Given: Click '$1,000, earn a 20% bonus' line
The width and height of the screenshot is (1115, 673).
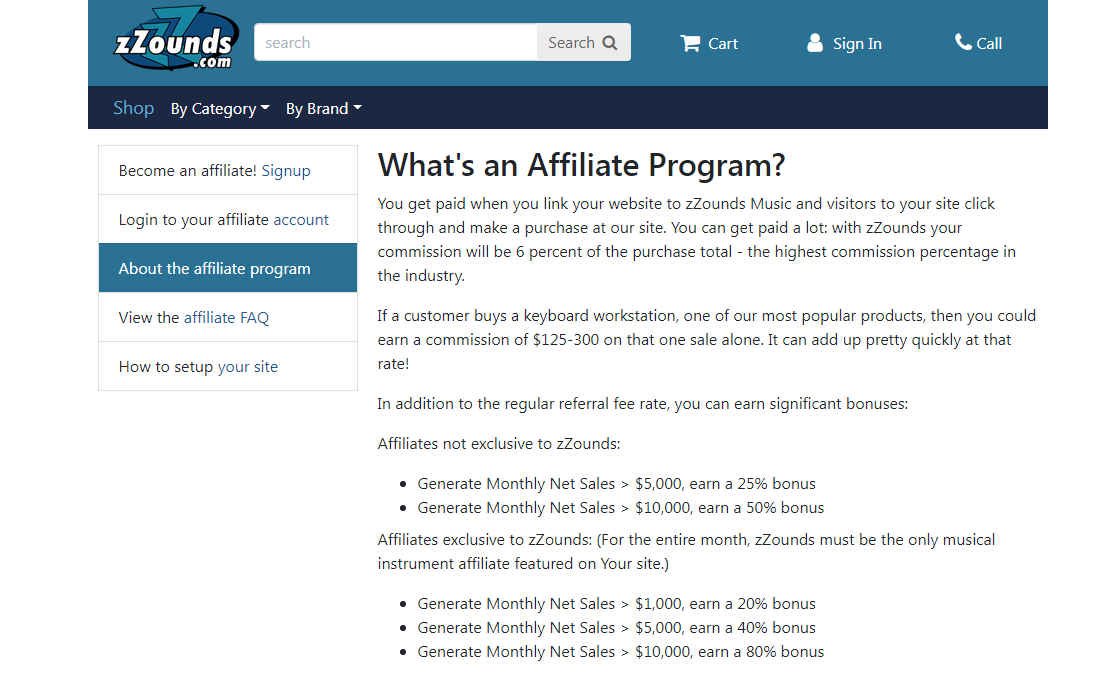Looking at the screenshot, I should 616,604.
